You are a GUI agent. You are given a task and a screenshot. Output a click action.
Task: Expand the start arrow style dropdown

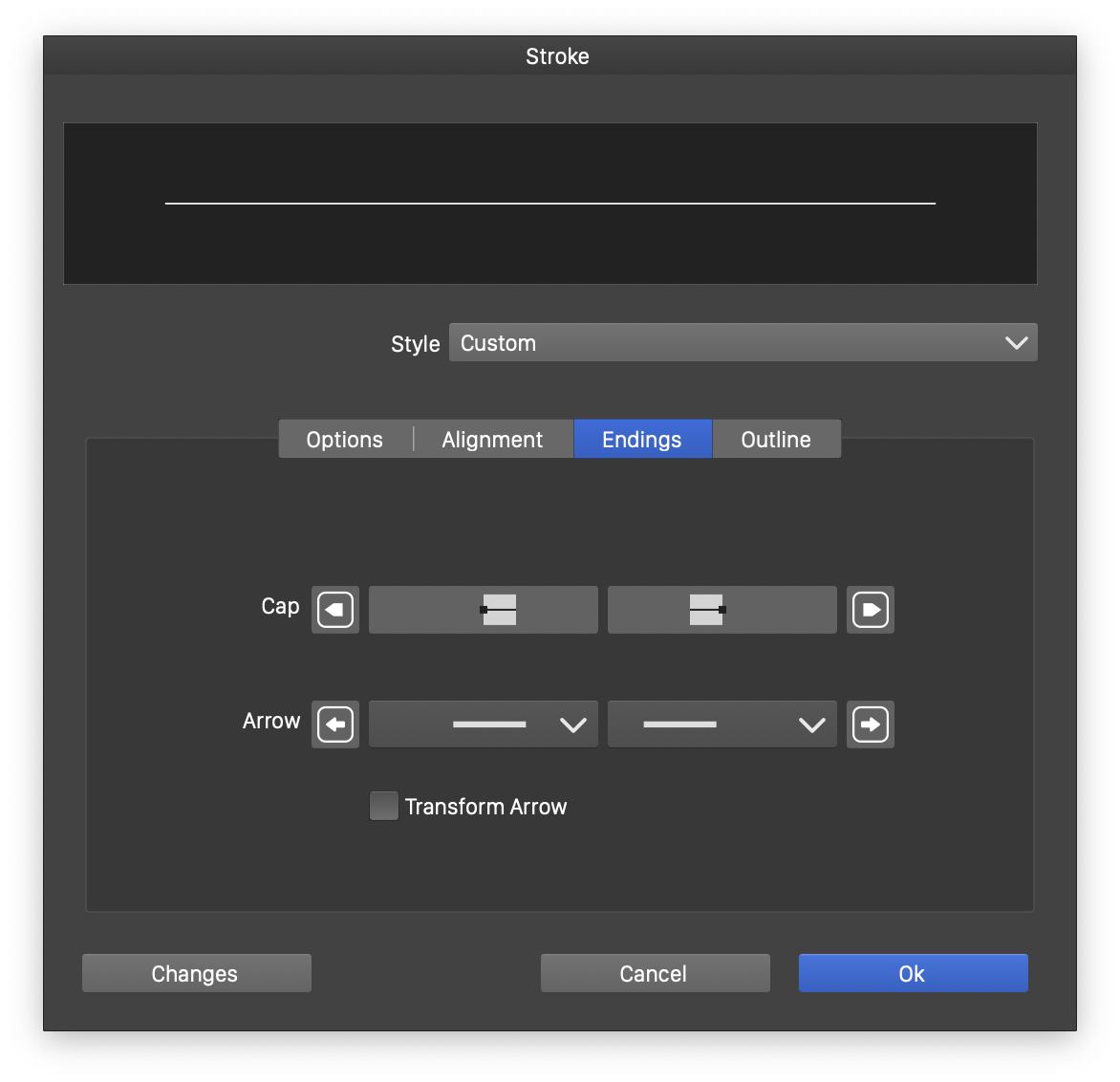pos(484,725)
